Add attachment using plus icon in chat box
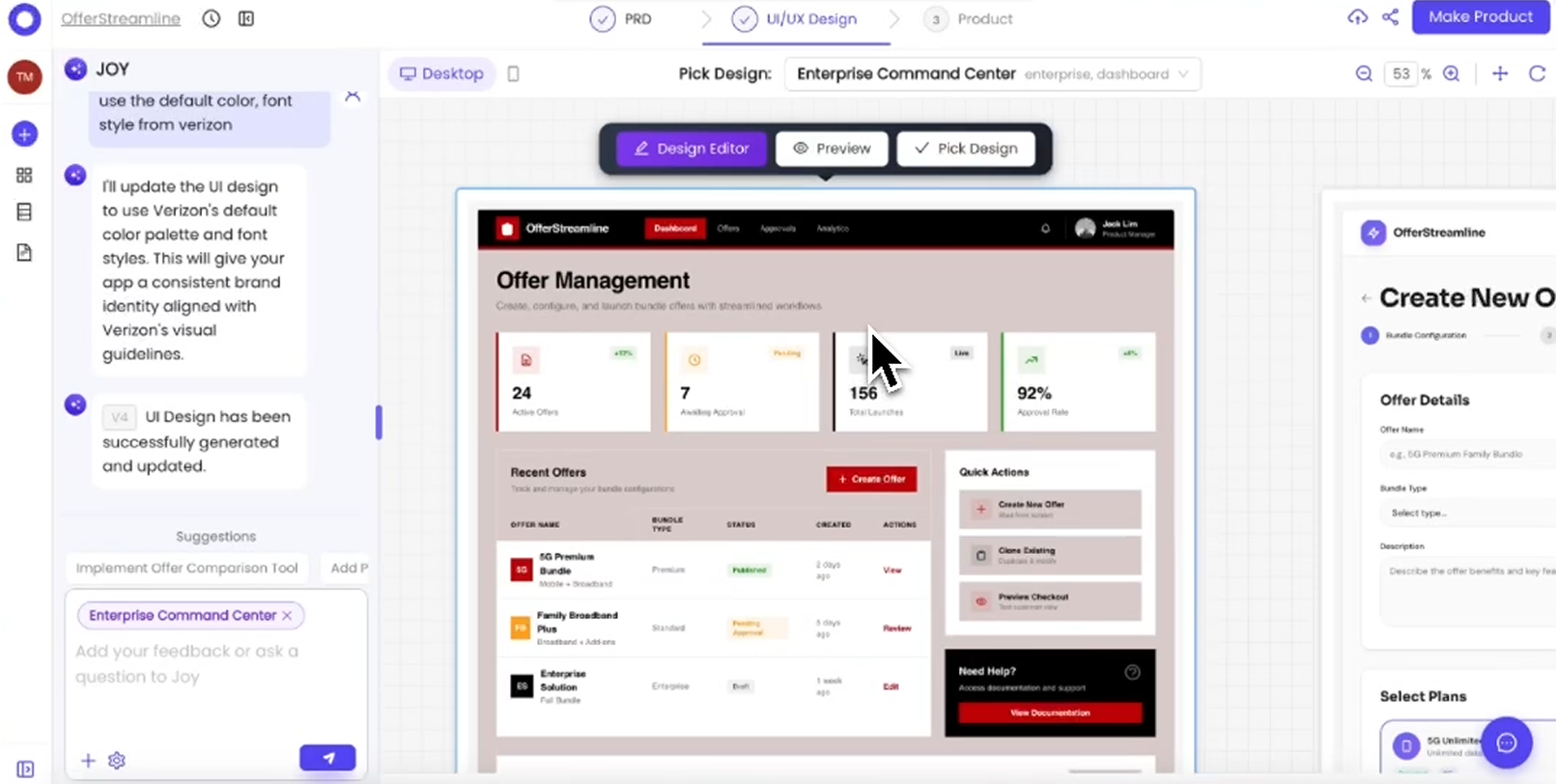This screenshot has height=784, width=1556. (88, 761)
